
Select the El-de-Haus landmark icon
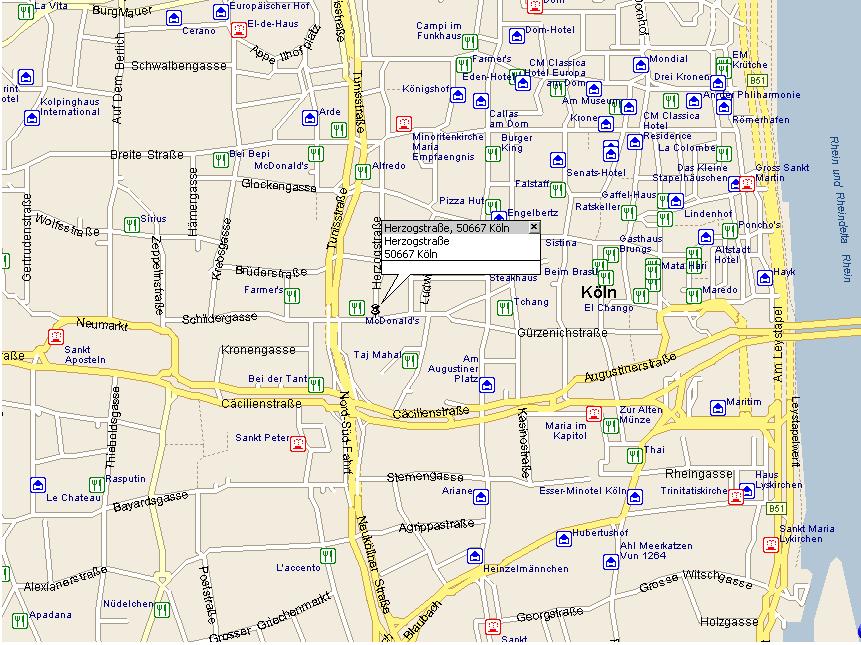coord(239,29)
